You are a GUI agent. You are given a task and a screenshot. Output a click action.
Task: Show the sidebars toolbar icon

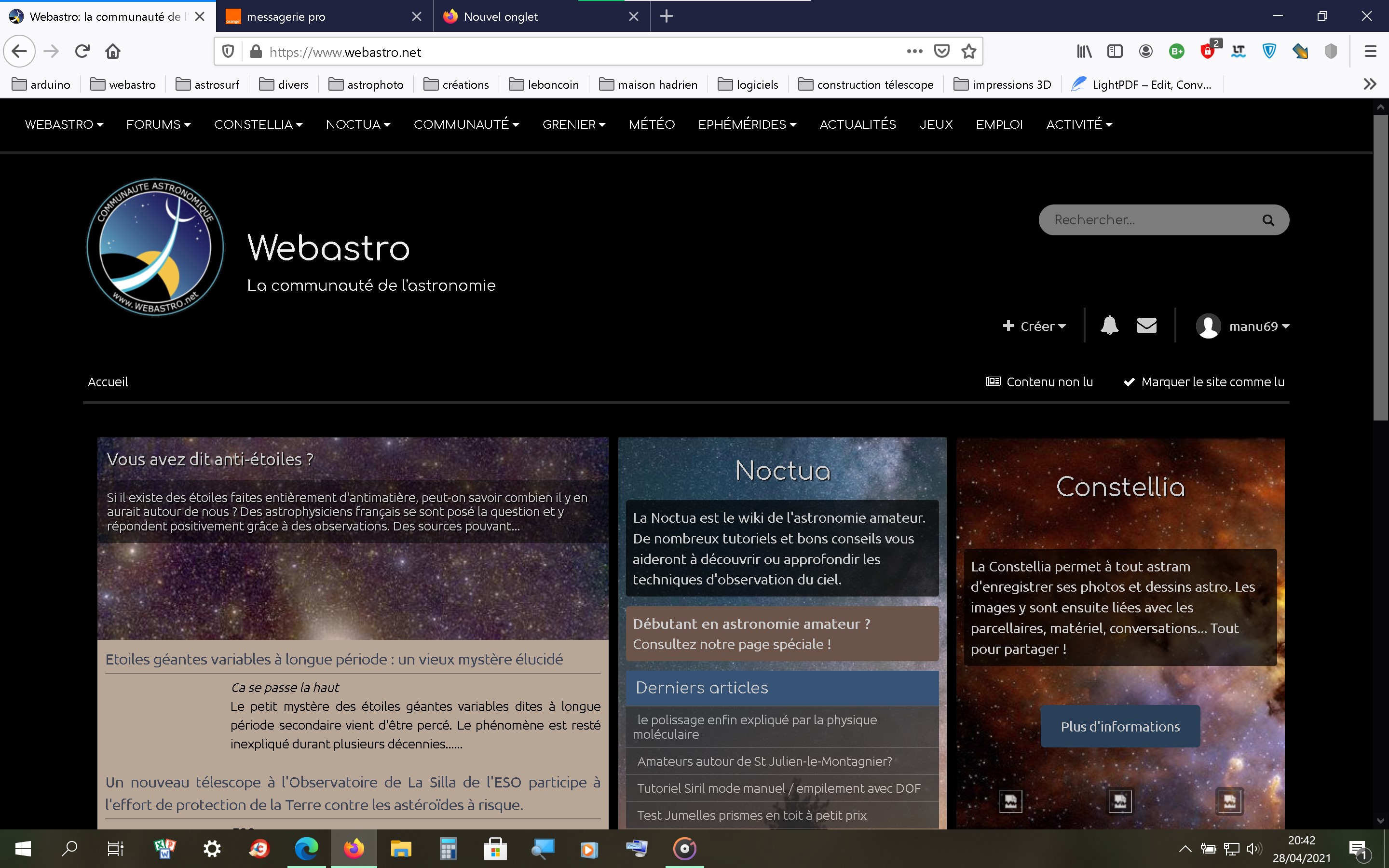point(1114,52)
